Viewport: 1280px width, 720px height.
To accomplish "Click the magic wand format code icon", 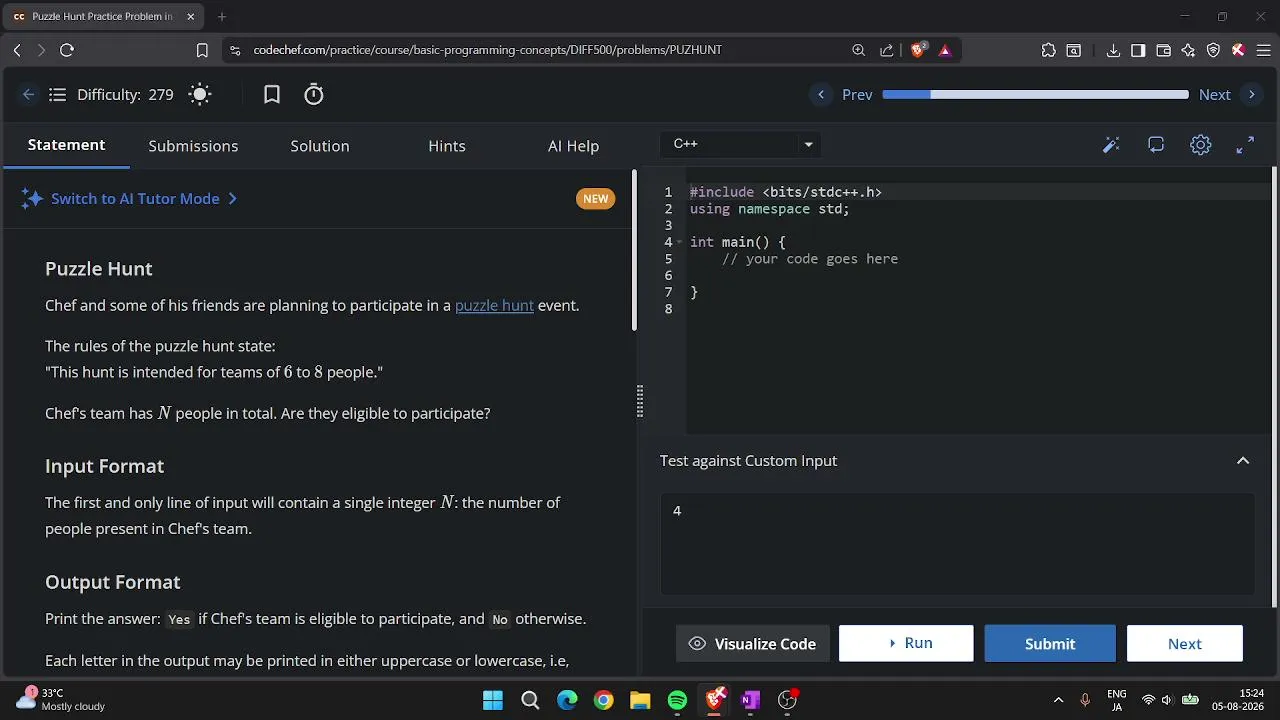I will tap(1111, 145).
